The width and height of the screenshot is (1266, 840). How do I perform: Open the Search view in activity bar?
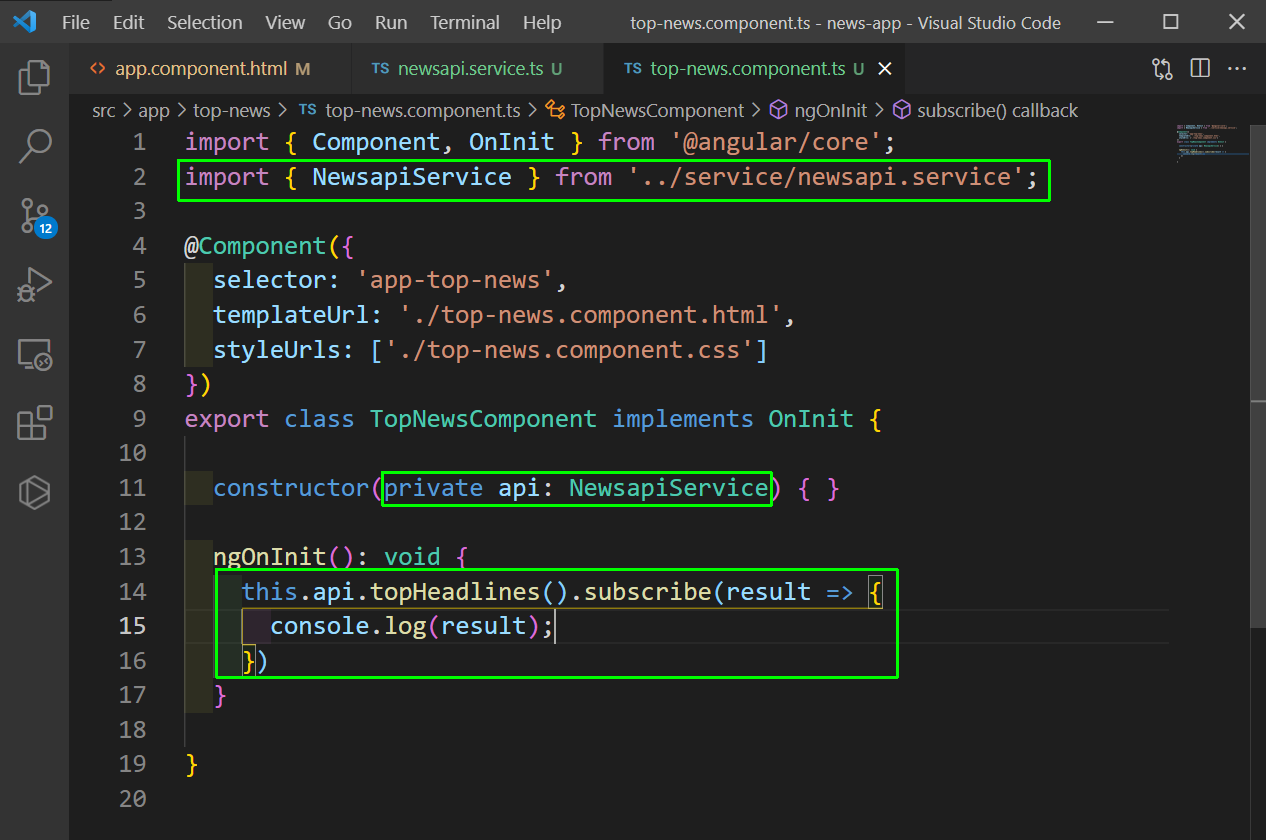(x=35, y=146)
